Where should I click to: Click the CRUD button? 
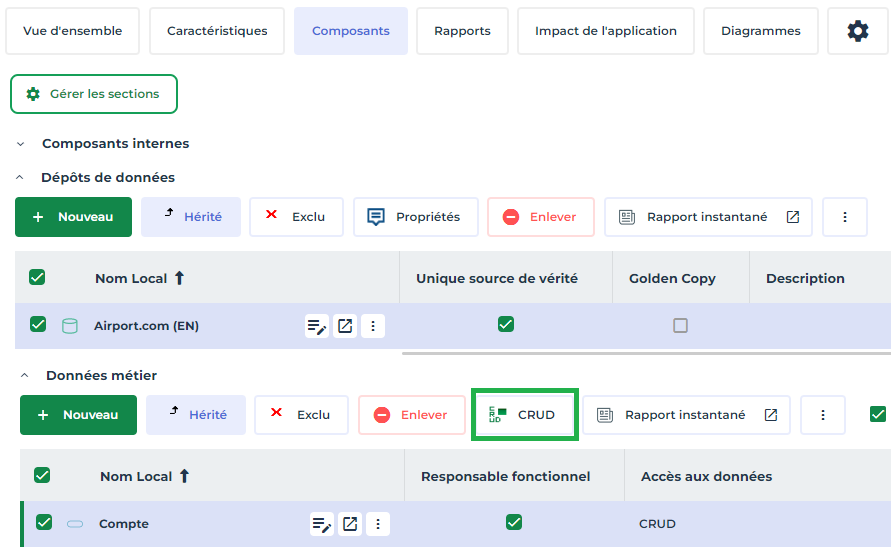point(525,415)
